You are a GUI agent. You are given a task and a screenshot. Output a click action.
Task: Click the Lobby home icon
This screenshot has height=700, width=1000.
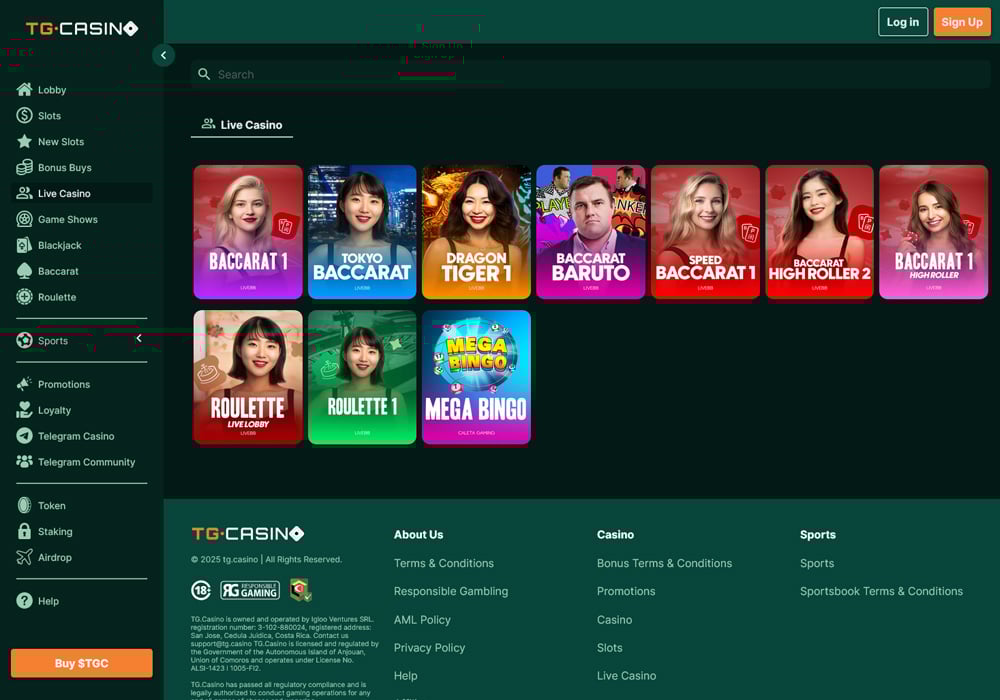pos(24,89)
